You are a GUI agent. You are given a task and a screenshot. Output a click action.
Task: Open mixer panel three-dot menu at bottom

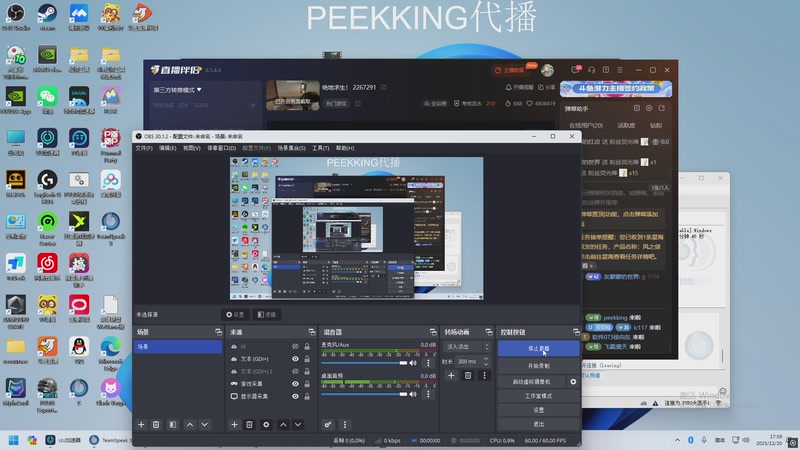[345, 424]
